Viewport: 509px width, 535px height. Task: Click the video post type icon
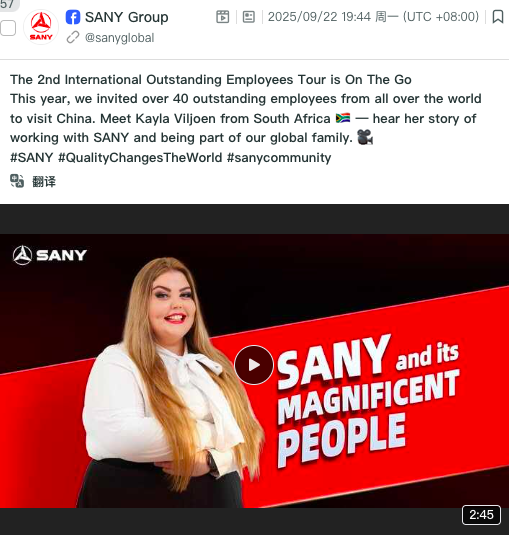click(x=223, y=17)
